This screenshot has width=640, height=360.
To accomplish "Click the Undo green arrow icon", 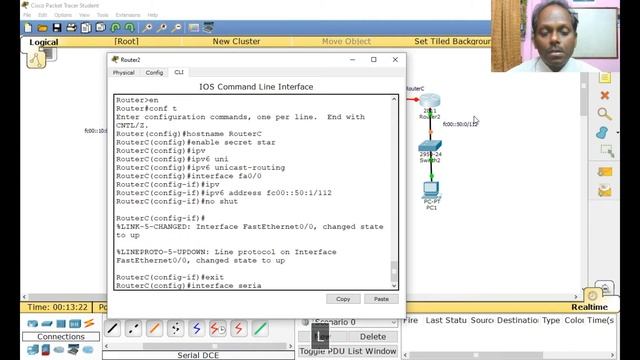I will pyautogui.click(x=116, y=28).
